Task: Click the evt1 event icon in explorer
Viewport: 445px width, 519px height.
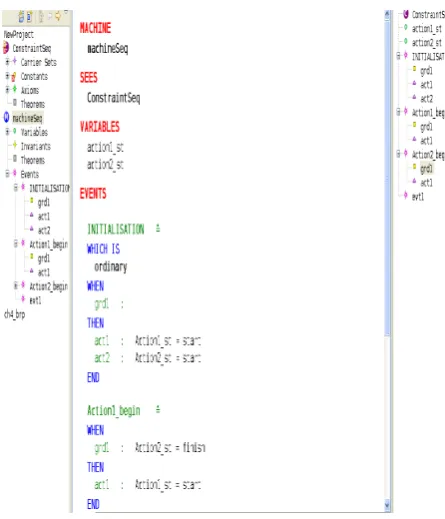Action: (23, 299)
